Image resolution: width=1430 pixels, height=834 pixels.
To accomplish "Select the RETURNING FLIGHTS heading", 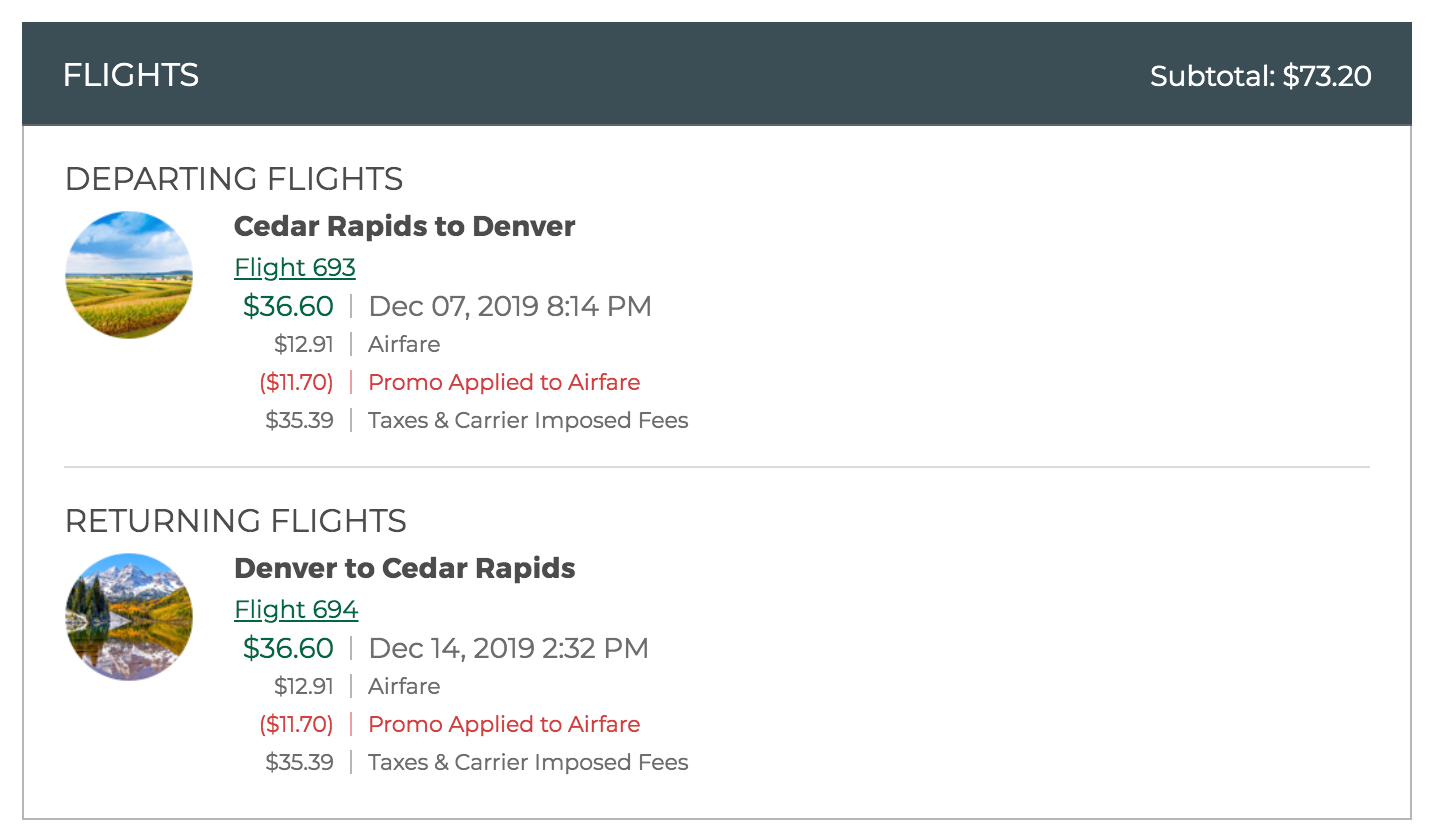I will [x=236, y=521].
